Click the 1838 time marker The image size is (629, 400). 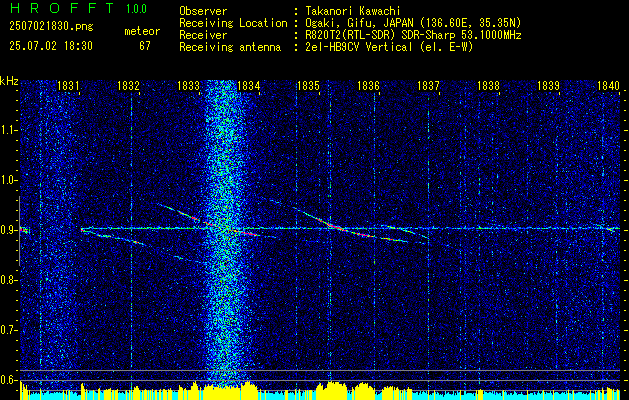tap(488, 85)
